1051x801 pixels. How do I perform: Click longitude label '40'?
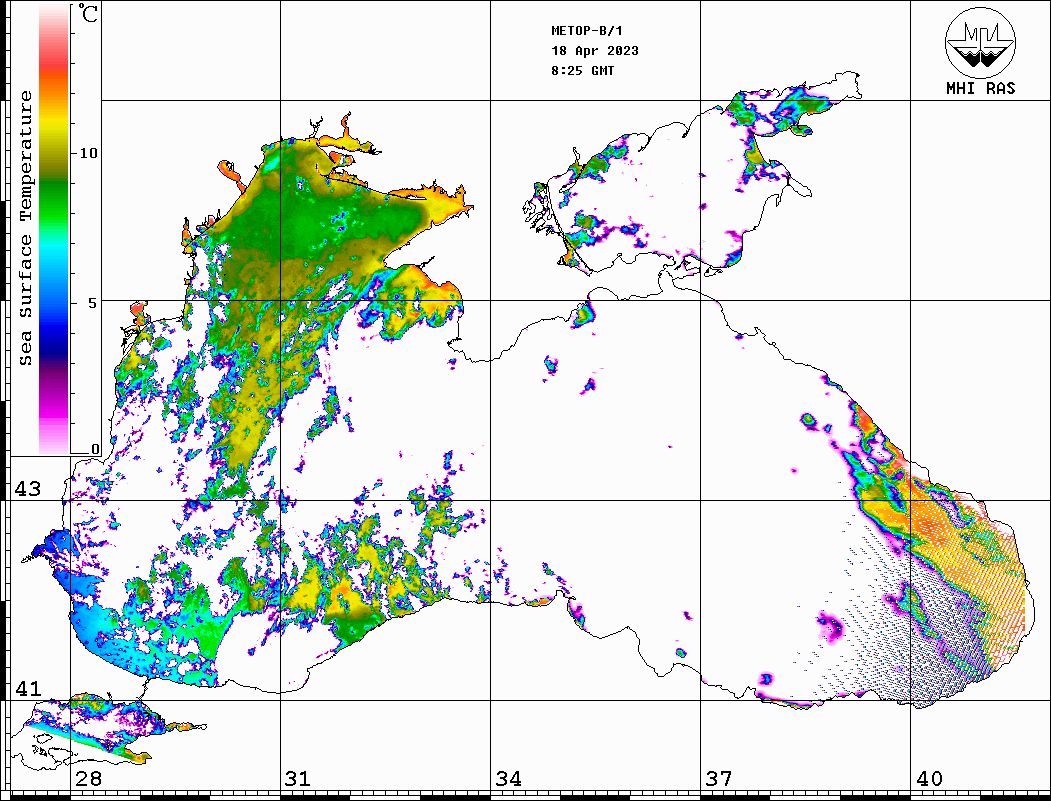(x=929, y=778)
